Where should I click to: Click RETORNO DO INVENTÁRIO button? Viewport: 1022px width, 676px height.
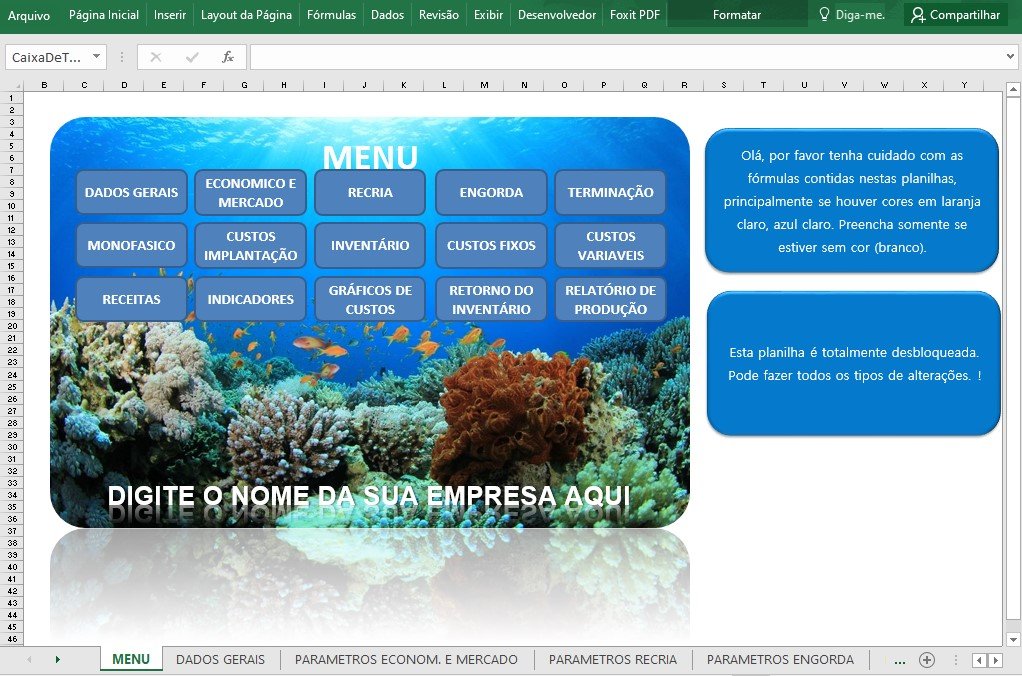coord(491,299)
